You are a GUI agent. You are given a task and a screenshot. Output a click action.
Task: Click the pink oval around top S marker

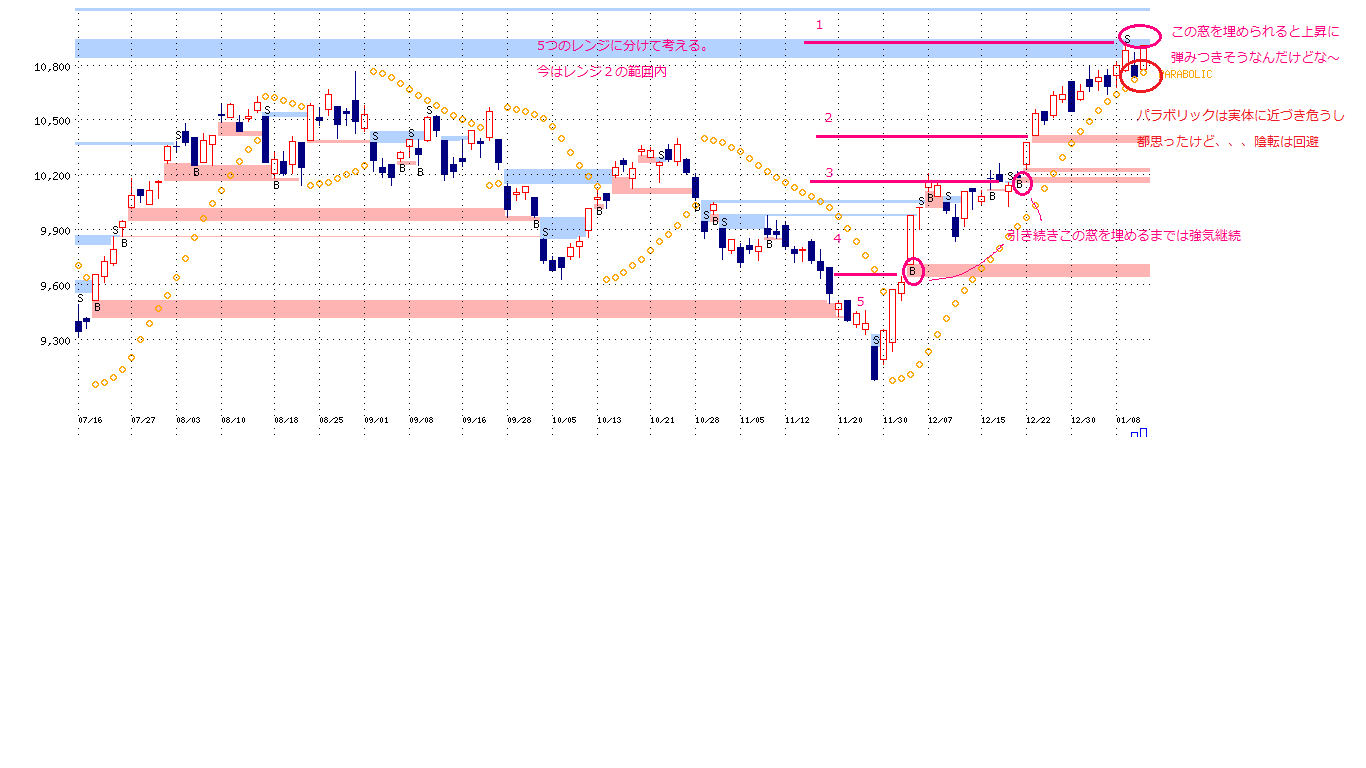[1139, 37]
